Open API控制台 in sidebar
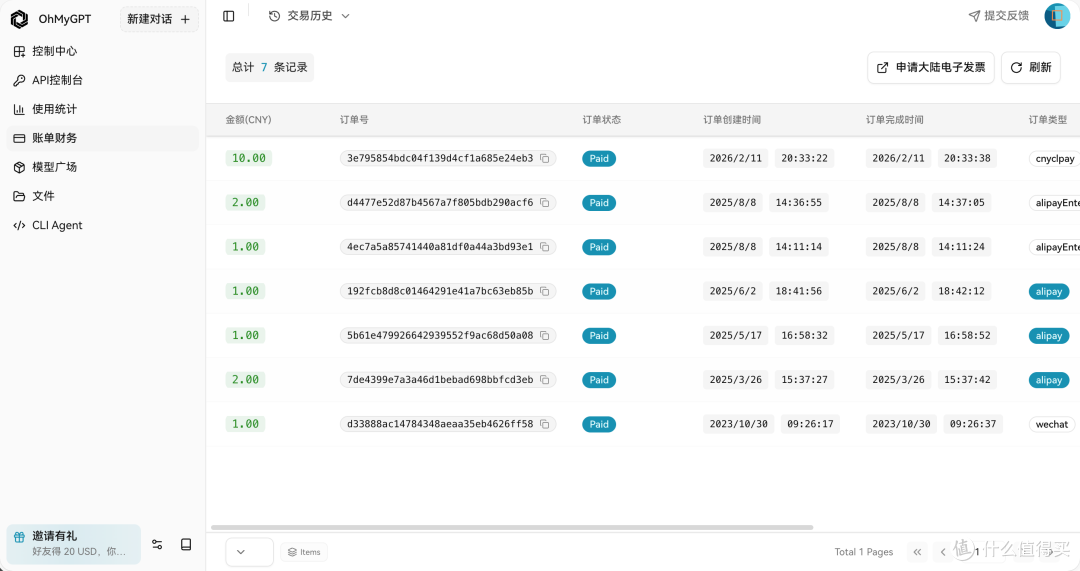1080x571 pixels. coord(103,80)
